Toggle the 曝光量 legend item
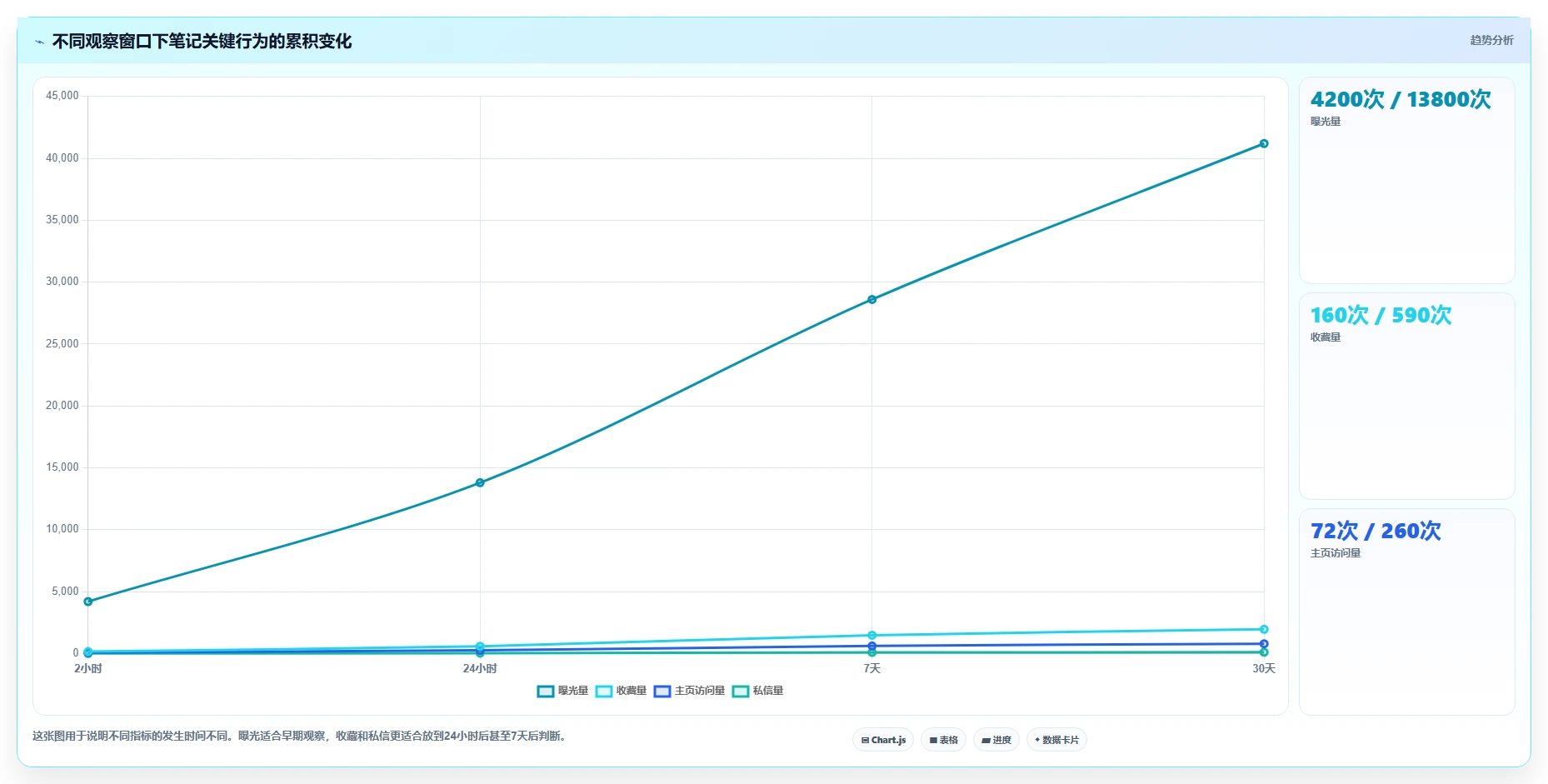 (563, 691)
